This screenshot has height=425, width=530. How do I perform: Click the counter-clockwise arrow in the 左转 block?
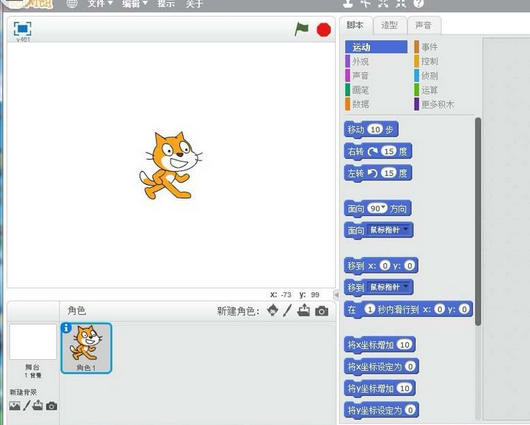372,173
